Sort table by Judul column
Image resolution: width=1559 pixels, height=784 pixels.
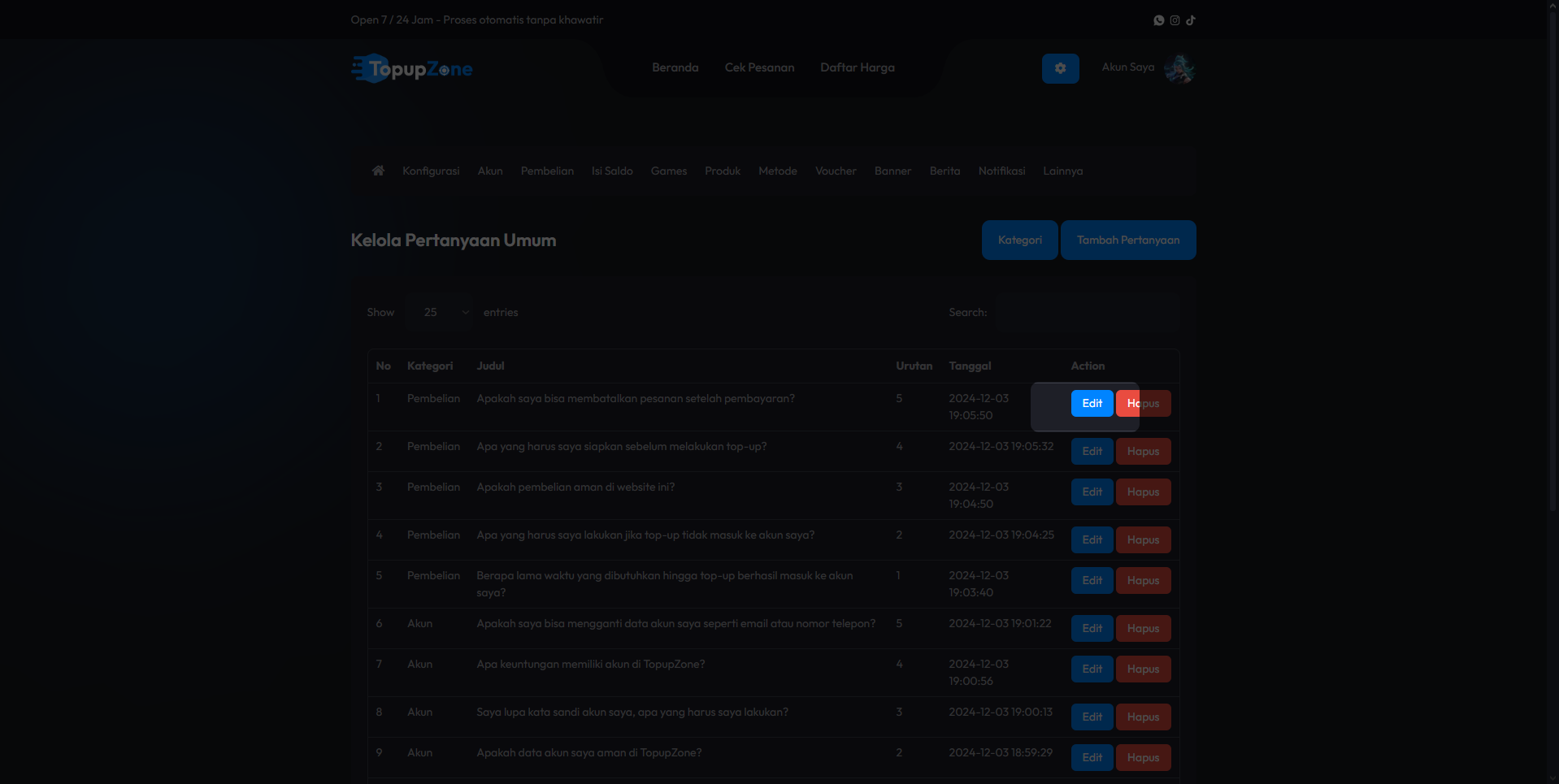coord(490,366)
